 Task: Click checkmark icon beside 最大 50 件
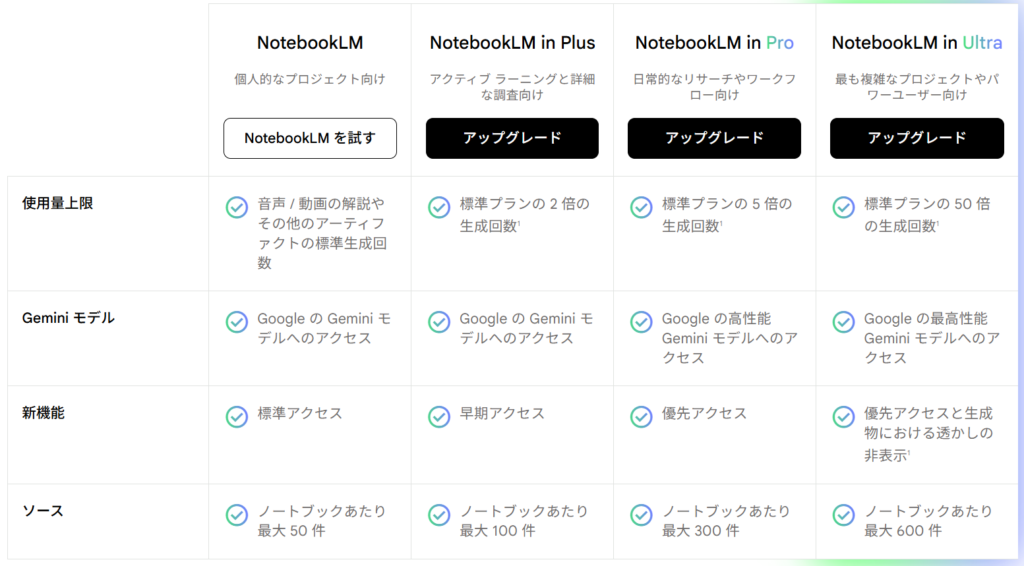[237, 514]
